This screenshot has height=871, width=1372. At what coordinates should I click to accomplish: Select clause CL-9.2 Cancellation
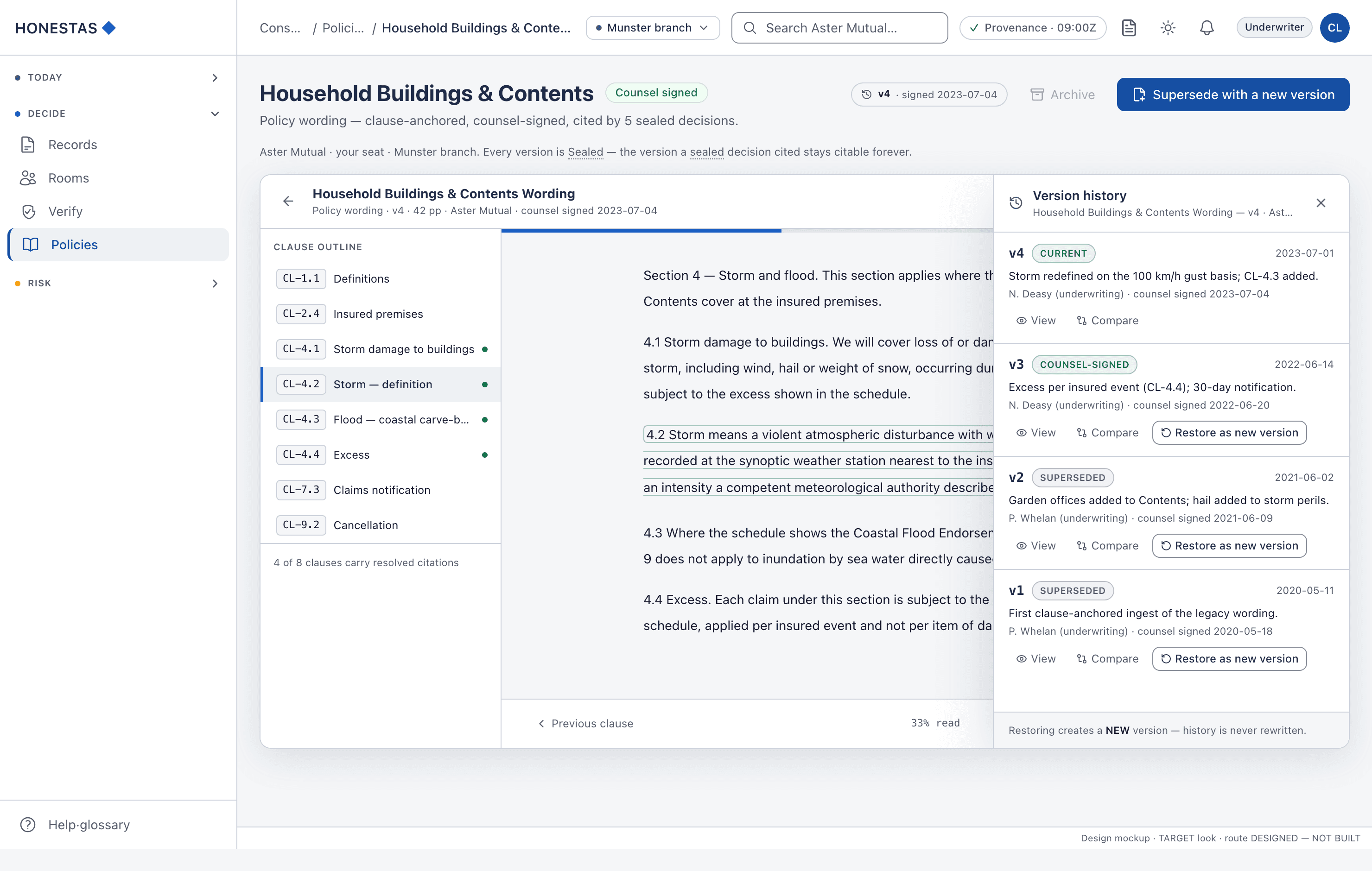[381, 525]
